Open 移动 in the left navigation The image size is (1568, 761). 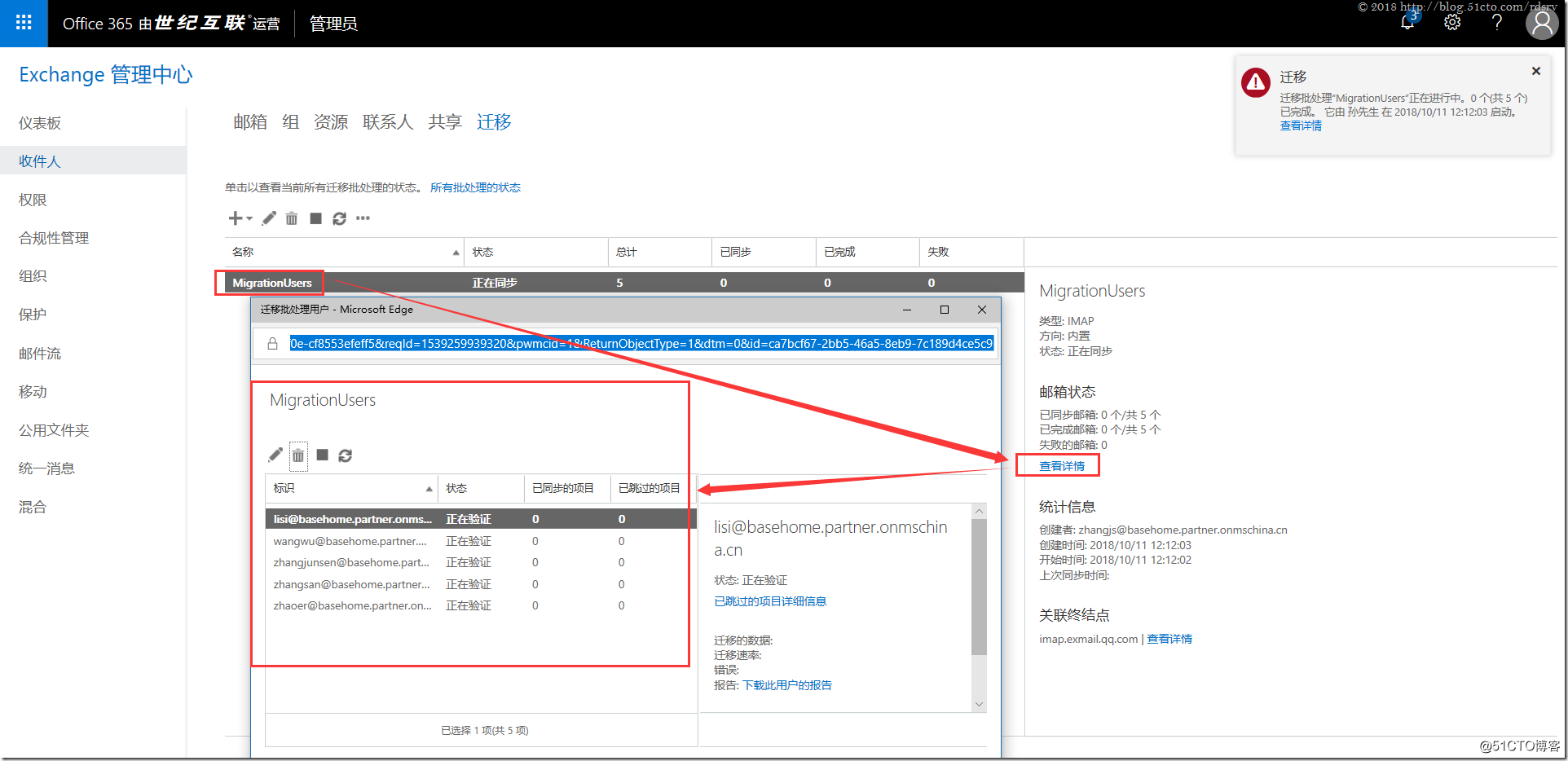pos(33,392)
